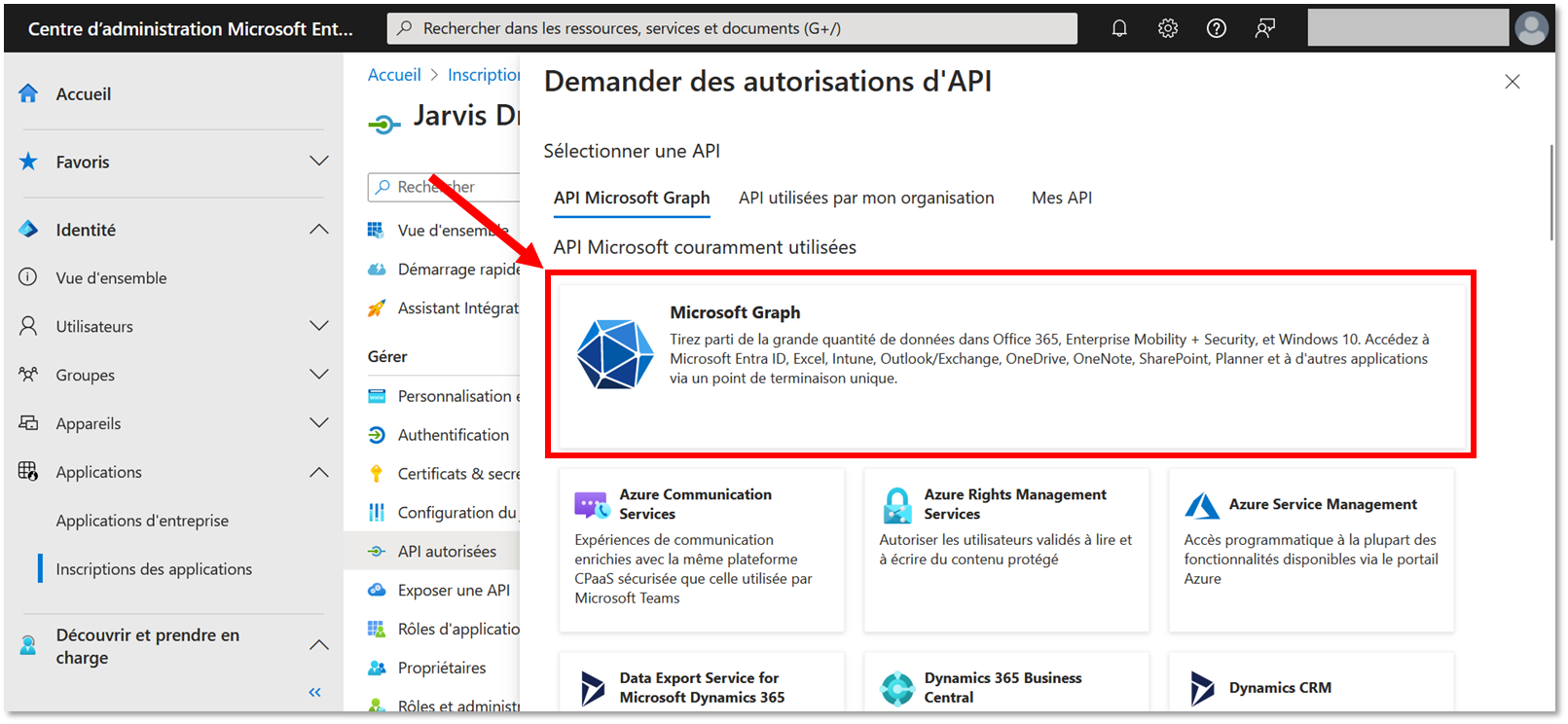Select the API Microsoft Graph tab
The image size is (1568, 724).
[x=632, y=198]
